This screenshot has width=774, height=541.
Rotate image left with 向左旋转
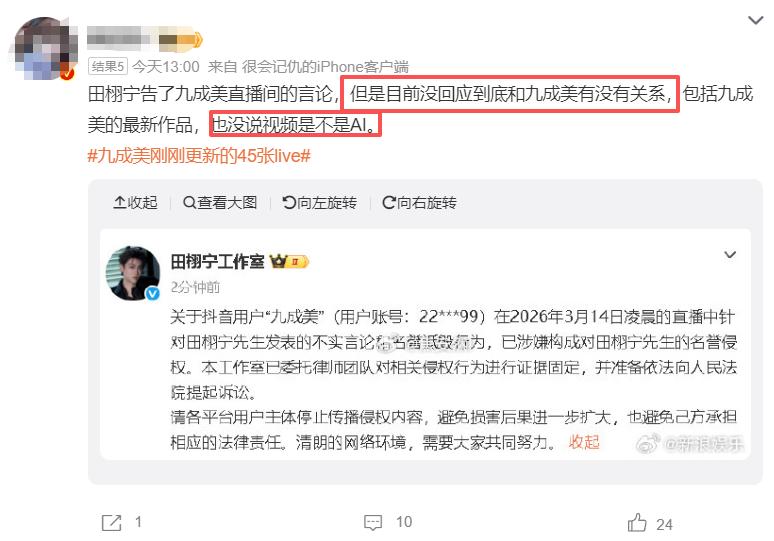point(319,202)
